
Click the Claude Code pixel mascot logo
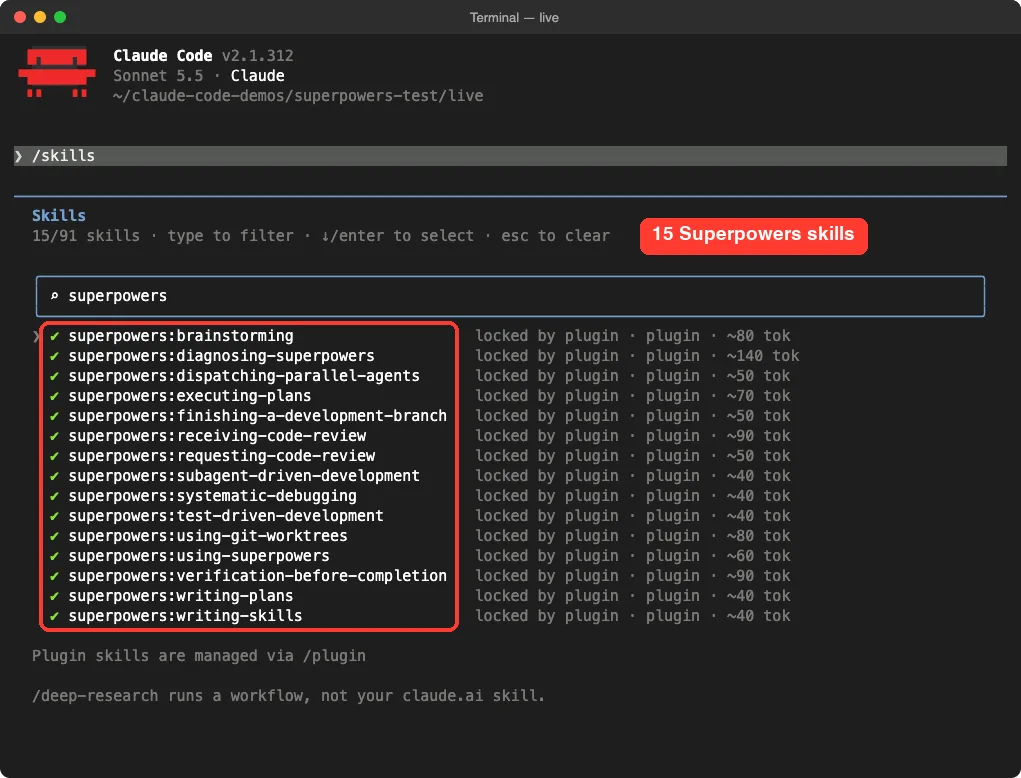click(57, 72)
